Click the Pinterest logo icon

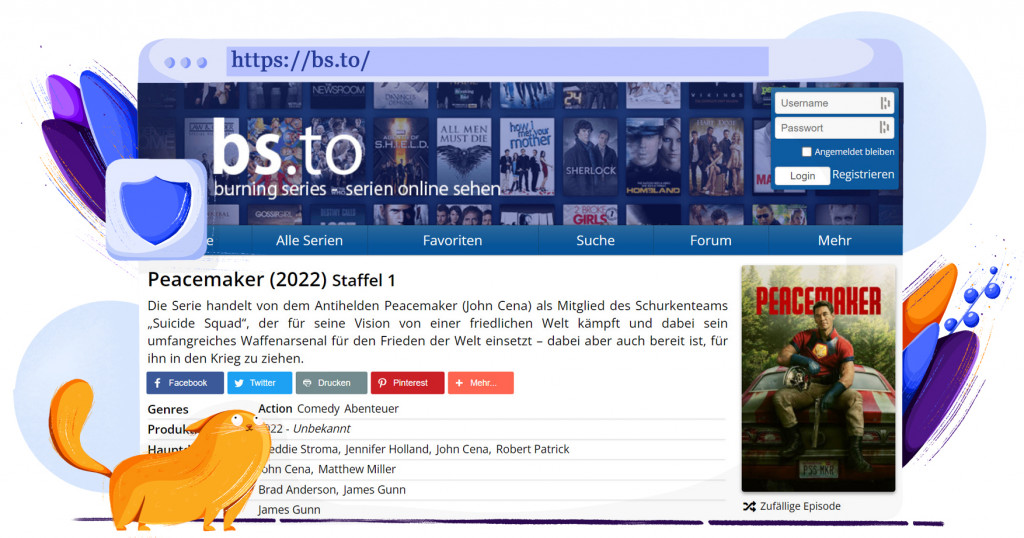pyautogui.click(x=382, y=383)
